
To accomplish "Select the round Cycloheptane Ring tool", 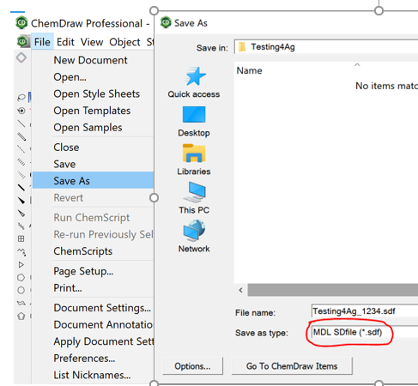I will 21,290.
